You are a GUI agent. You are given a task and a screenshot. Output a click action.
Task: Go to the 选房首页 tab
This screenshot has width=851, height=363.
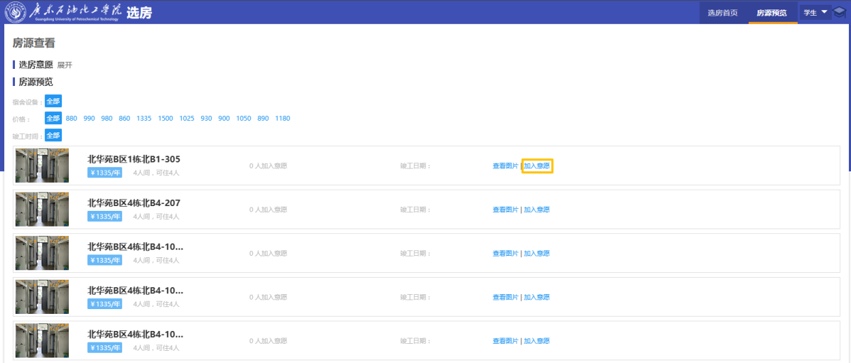722,12
